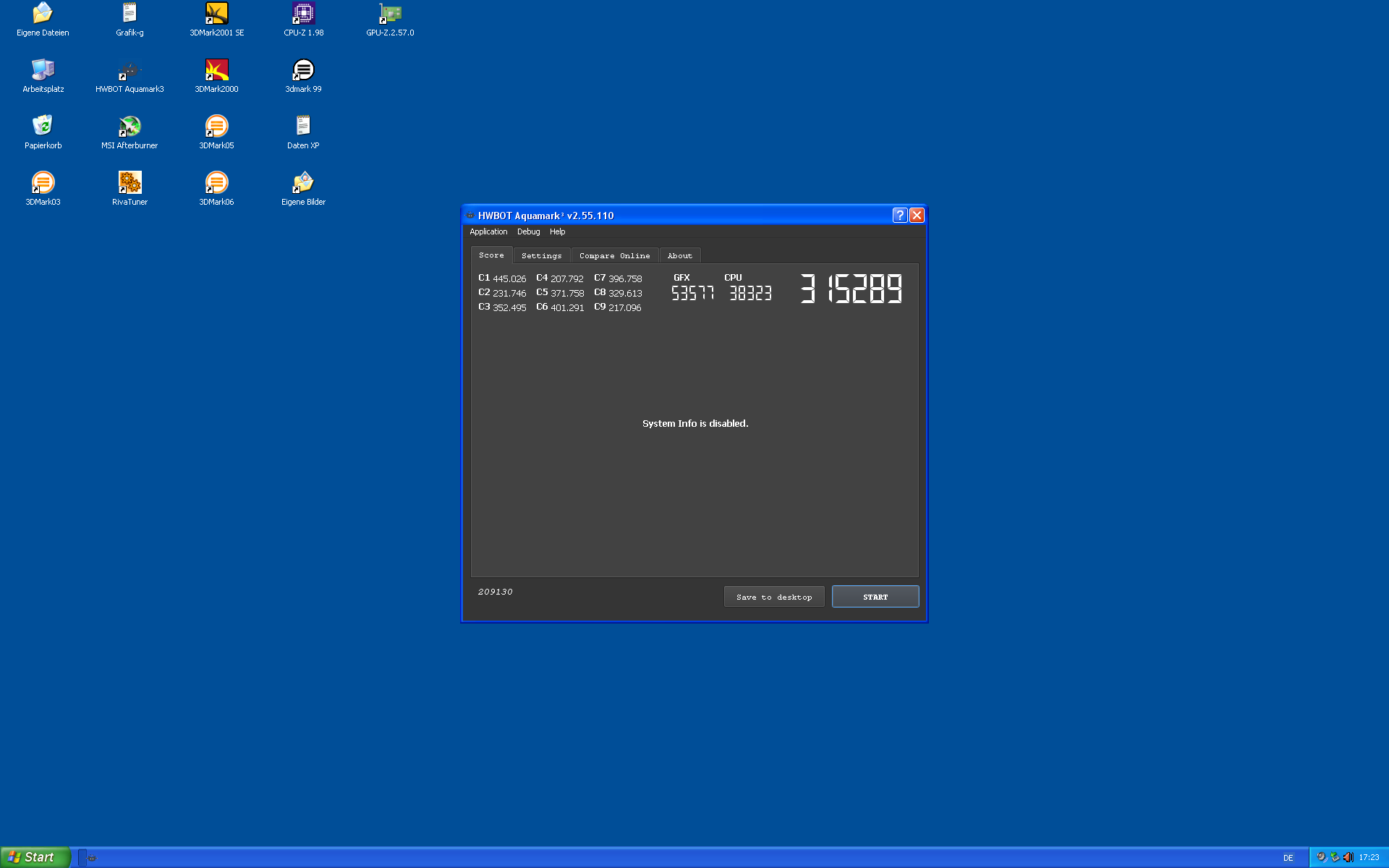Launch the GPU-Z.2.57.0 shortcut
The image size is (1389, 868).
pos(390,20)
